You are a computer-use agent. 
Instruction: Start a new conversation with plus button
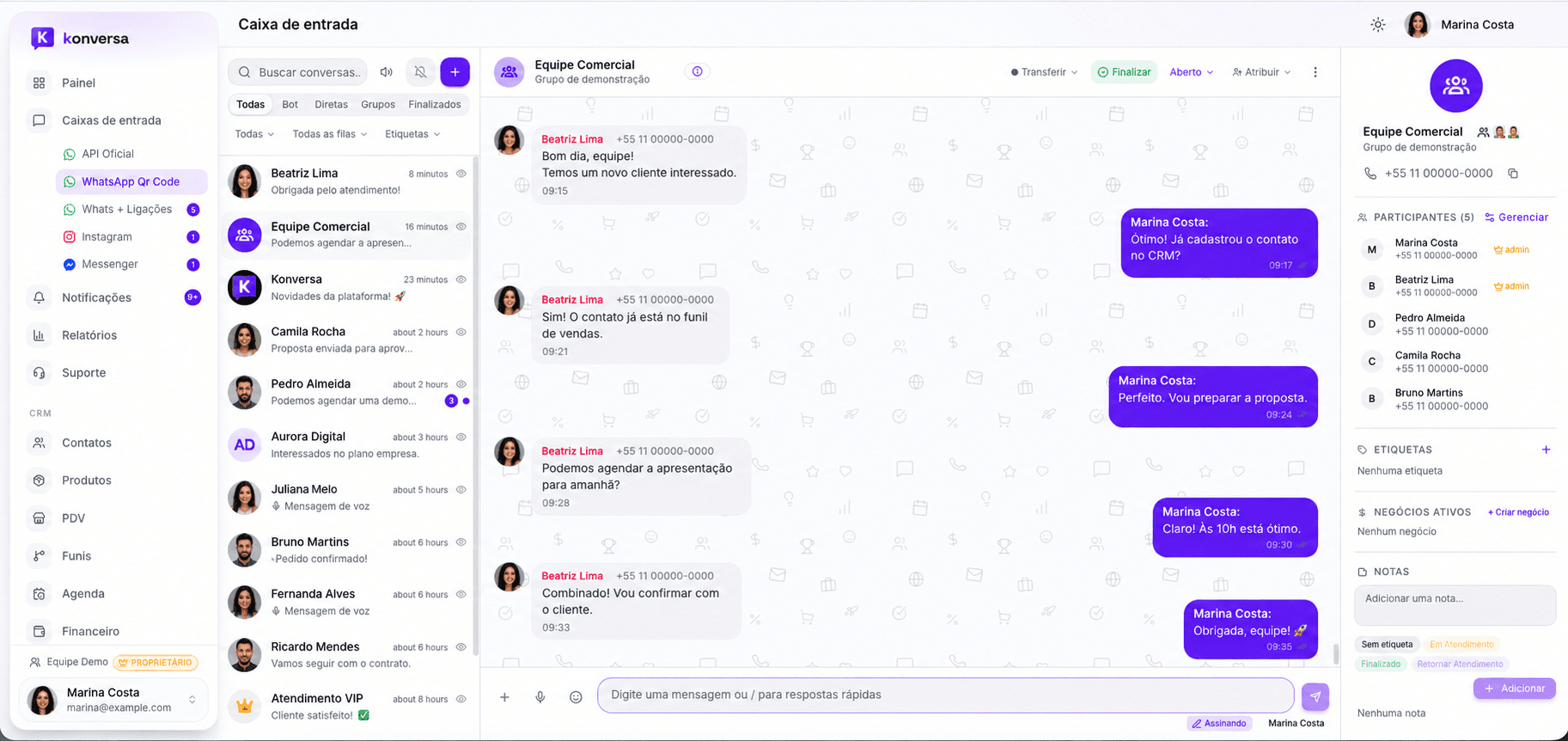tap(455, 72)
